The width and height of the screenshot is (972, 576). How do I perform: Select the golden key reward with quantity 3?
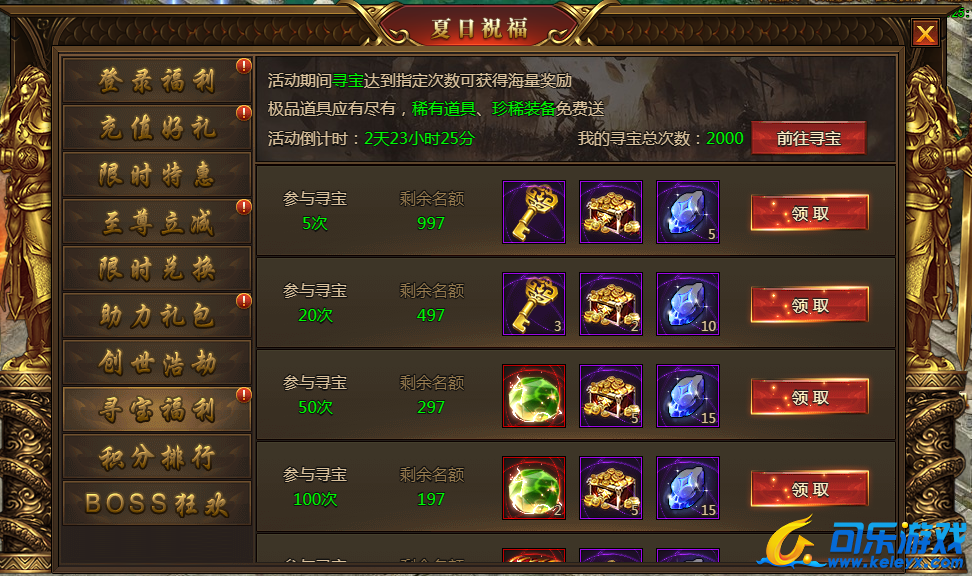pyautogui.click(x=534, y=304)
